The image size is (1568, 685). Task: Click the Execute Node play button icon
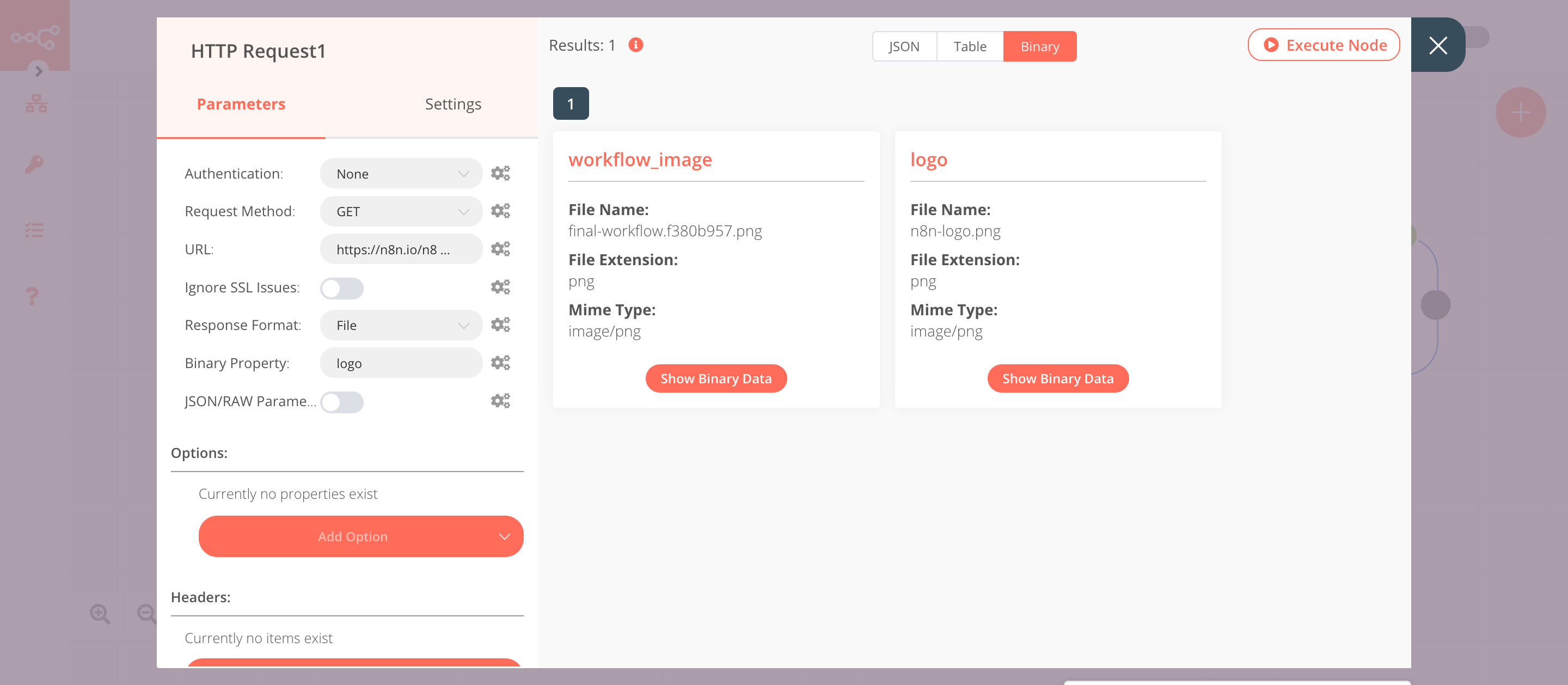pos(1270,45)
